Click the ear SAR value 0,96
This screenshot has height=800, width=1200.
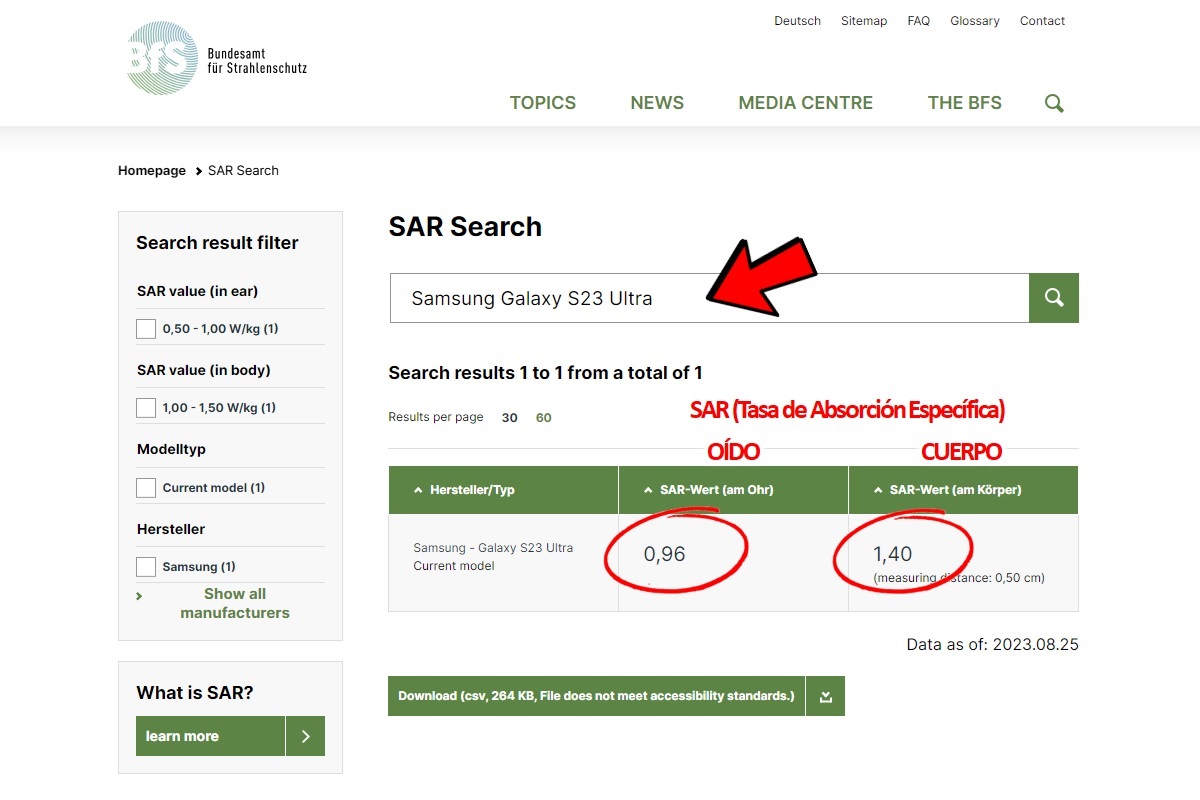point(665,554)
